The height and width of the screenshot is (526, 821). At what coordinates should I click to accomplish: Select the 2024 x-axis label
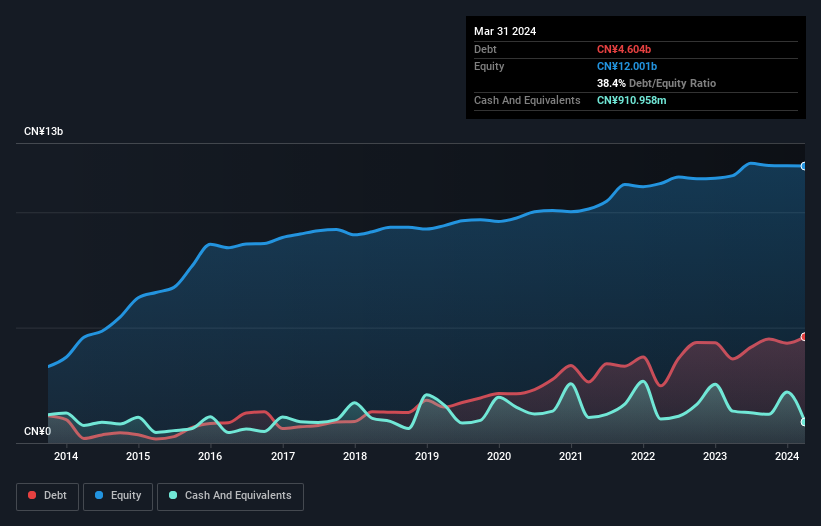pos(787,456)
